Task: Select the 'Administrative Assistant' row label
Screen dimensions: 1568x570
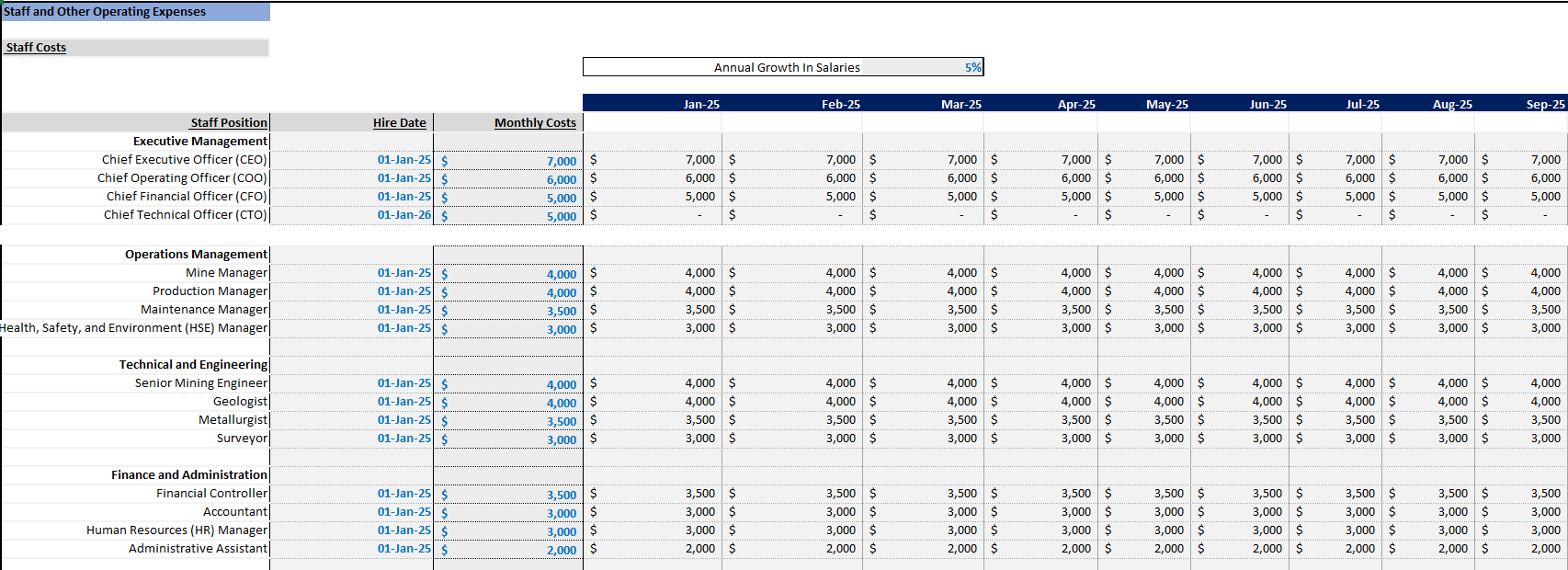Action: point(198,548)
